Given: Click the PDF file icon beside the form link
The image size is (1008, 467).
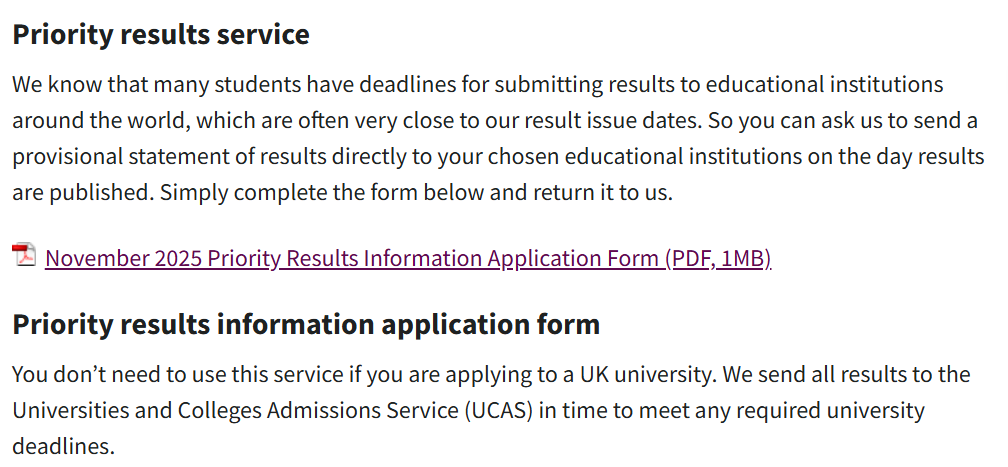Looking at the screenshot, I should (x=24, y=255).
